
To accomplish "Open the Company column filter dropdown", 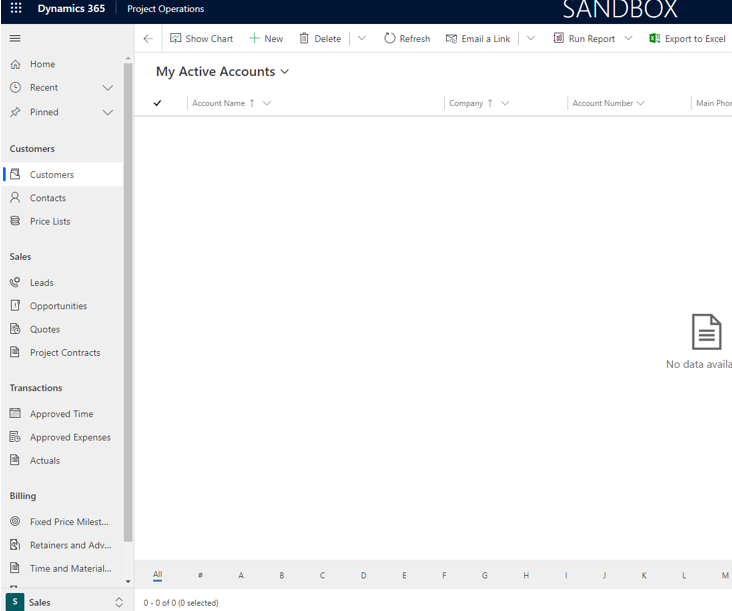I will 505,103.
